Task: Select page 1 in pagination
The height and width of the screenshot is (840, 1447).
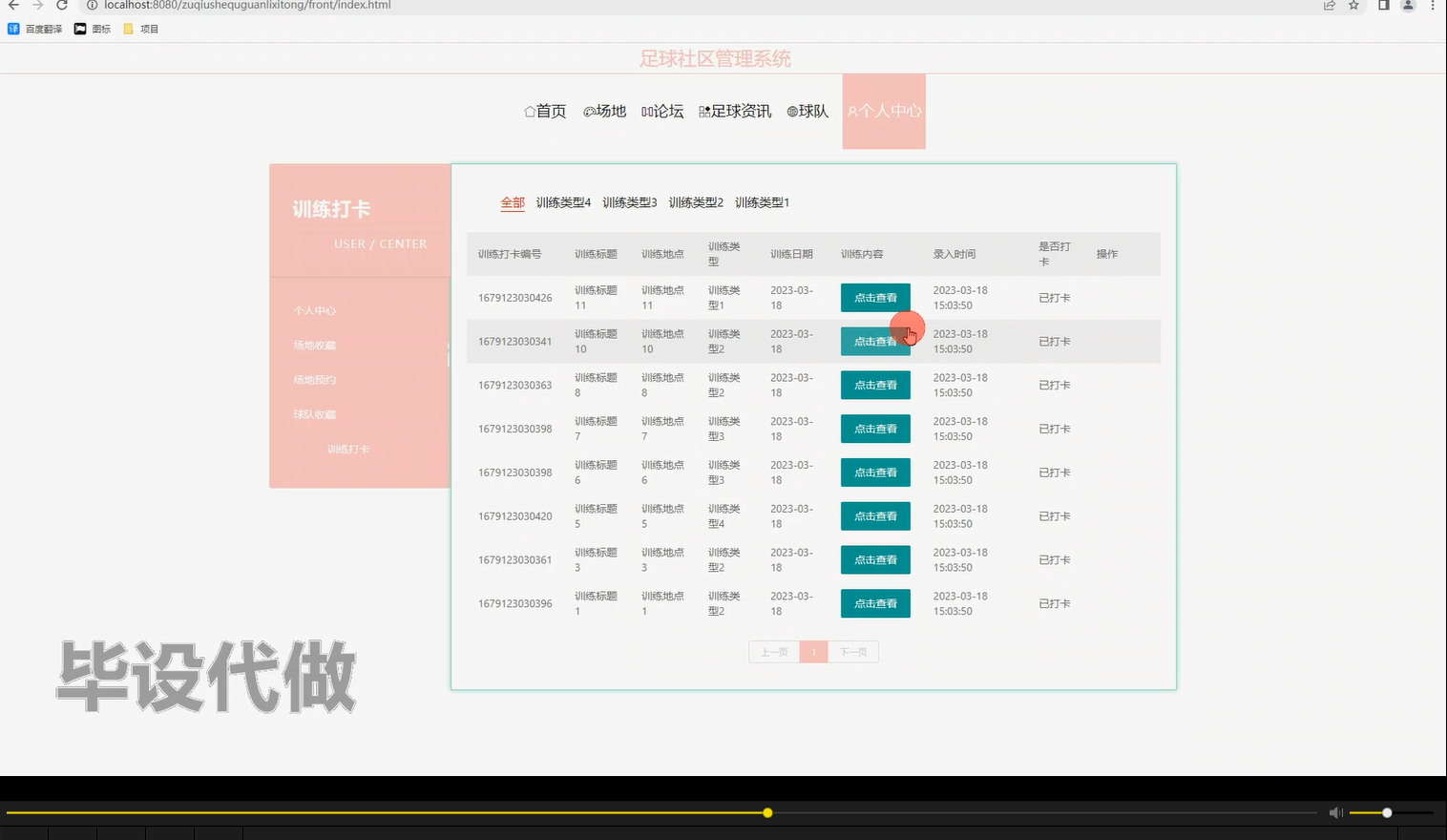Action: [813, 652]
